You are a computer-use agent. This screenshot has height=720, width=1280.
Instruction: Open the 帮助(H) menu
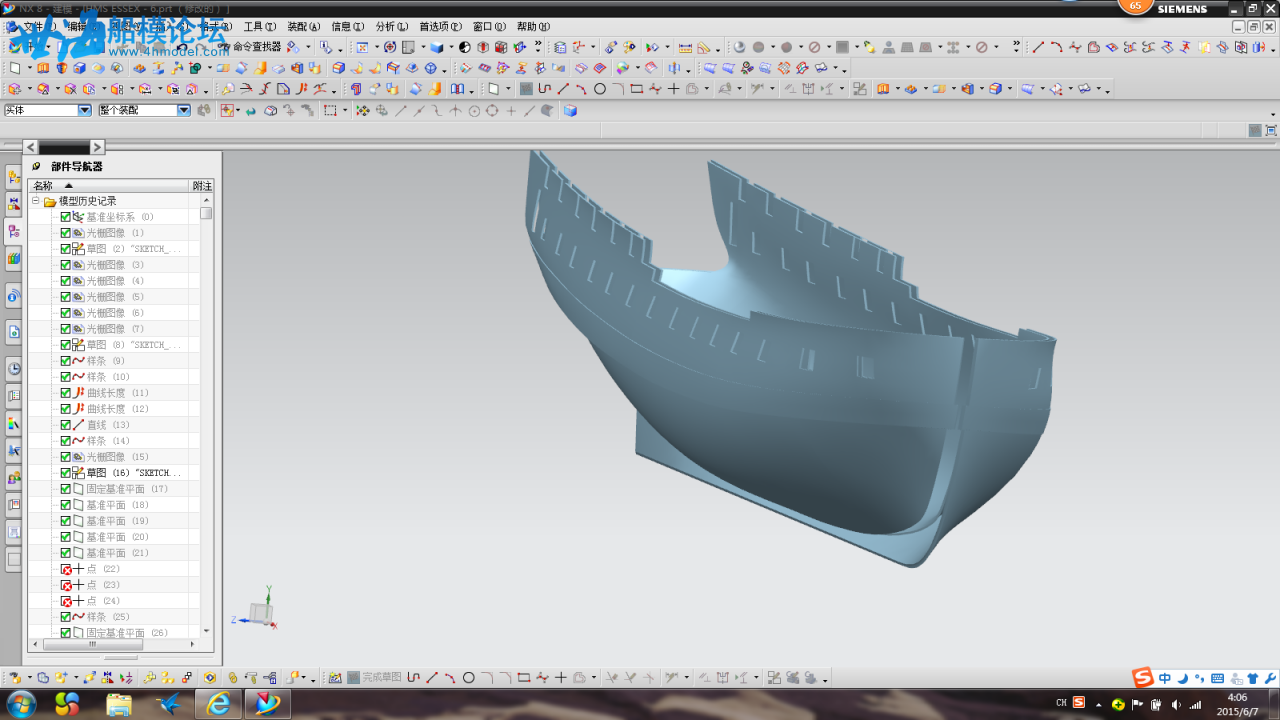point(533,27)
